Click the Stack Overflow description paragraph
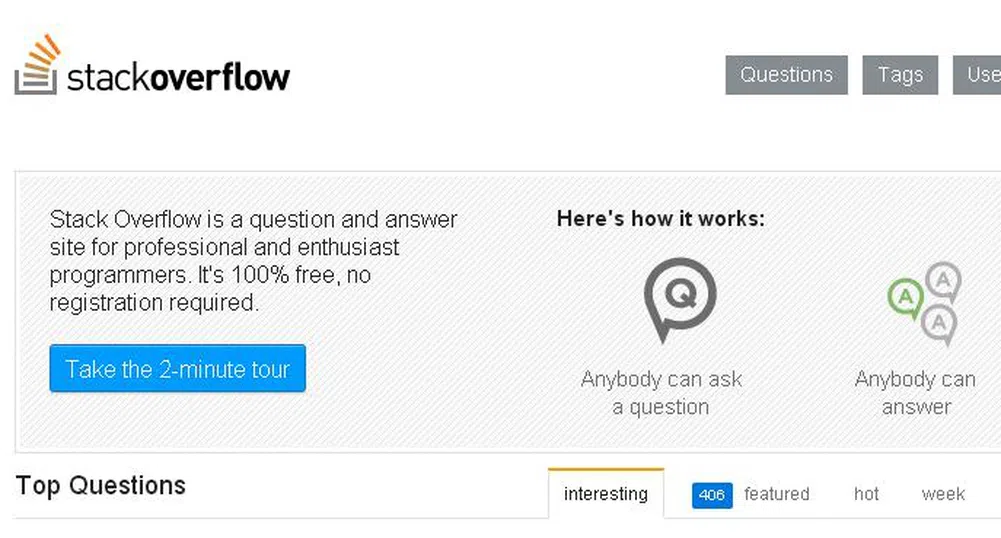Viewport: 1001px width, 538px height. point(253,260)
